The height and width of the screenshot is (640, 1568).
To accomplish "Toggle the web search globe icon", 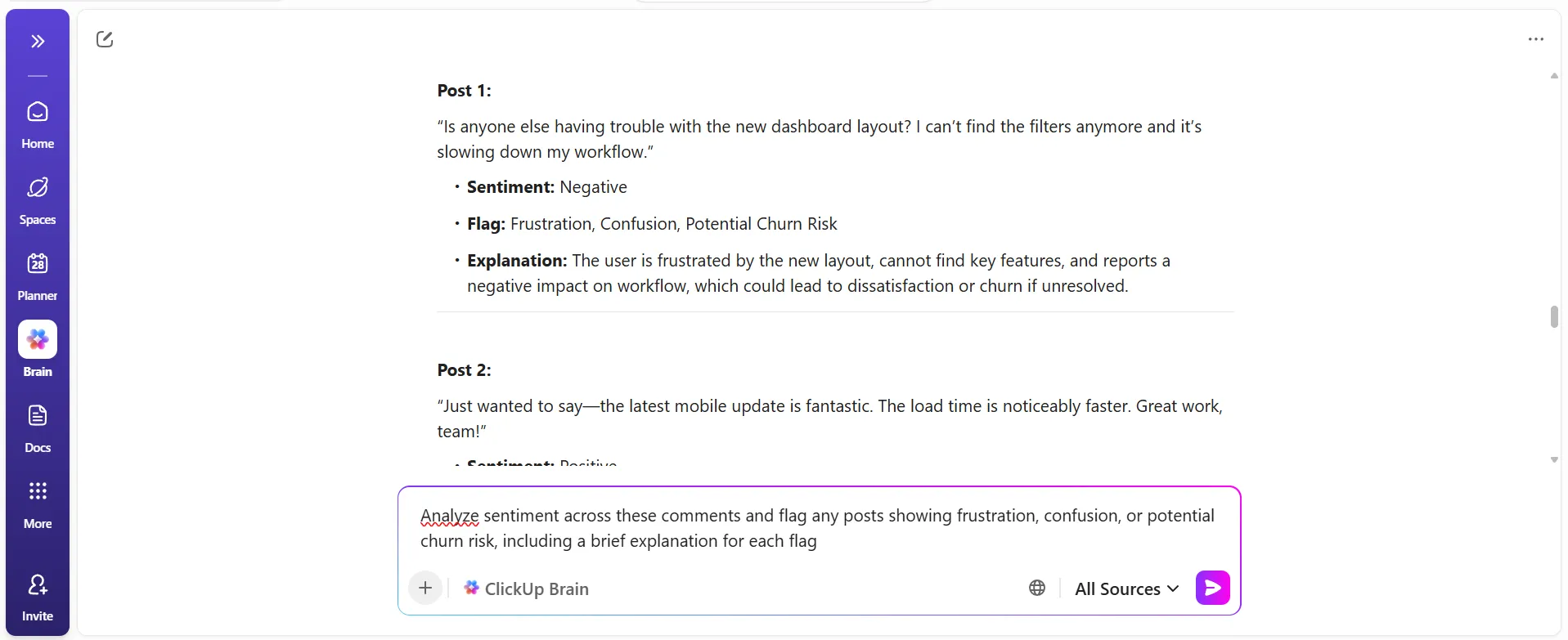I will (1037, 588).
